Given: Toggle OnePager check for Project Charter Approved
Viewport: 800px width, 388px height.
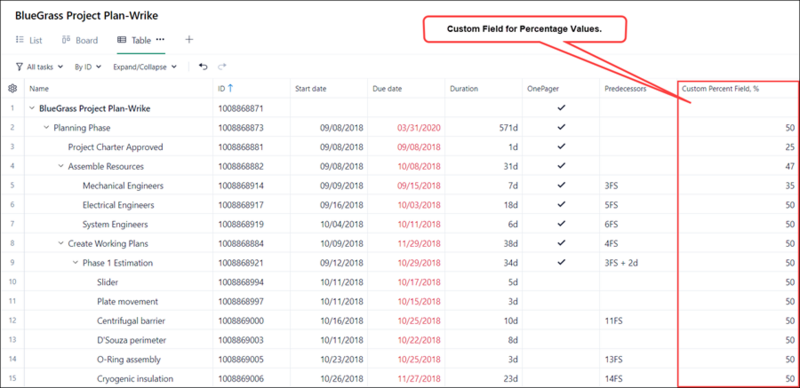Looking at the screenshot, I should (561, 147).
